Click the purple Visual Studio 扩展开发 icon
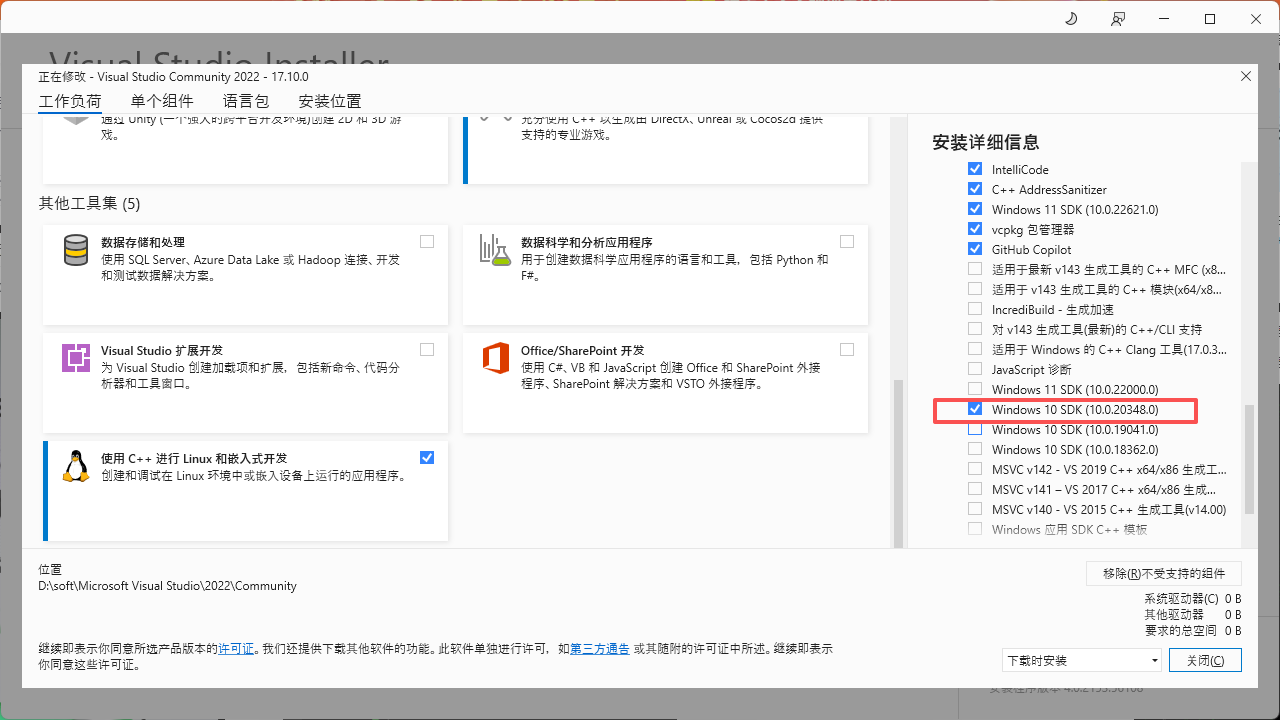The width and height of the screenshot is (1280, 720). click(x=76, y=358)
